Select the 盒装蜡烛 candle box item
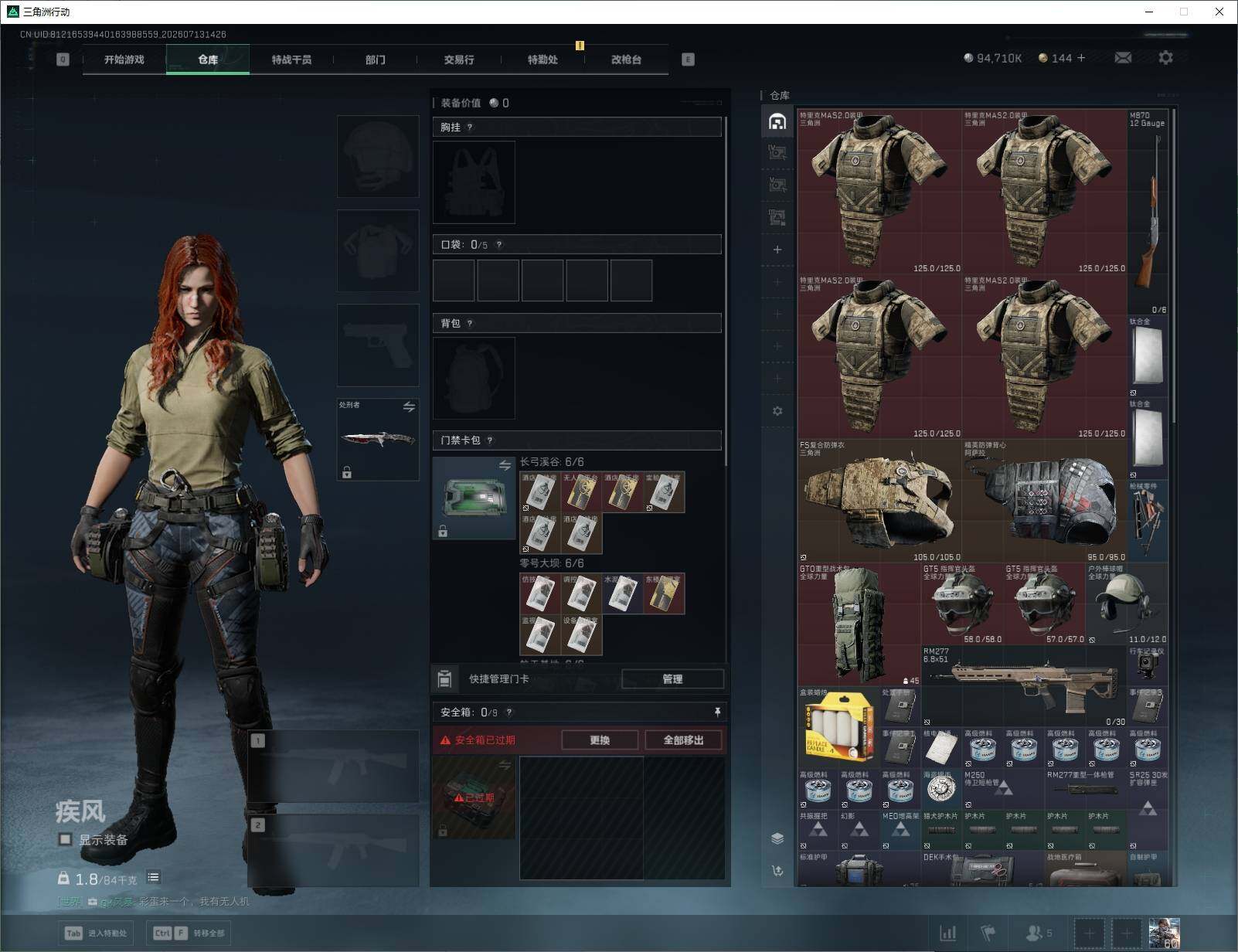The width and height of the screenshot is (1238, 952). [839, 726]
